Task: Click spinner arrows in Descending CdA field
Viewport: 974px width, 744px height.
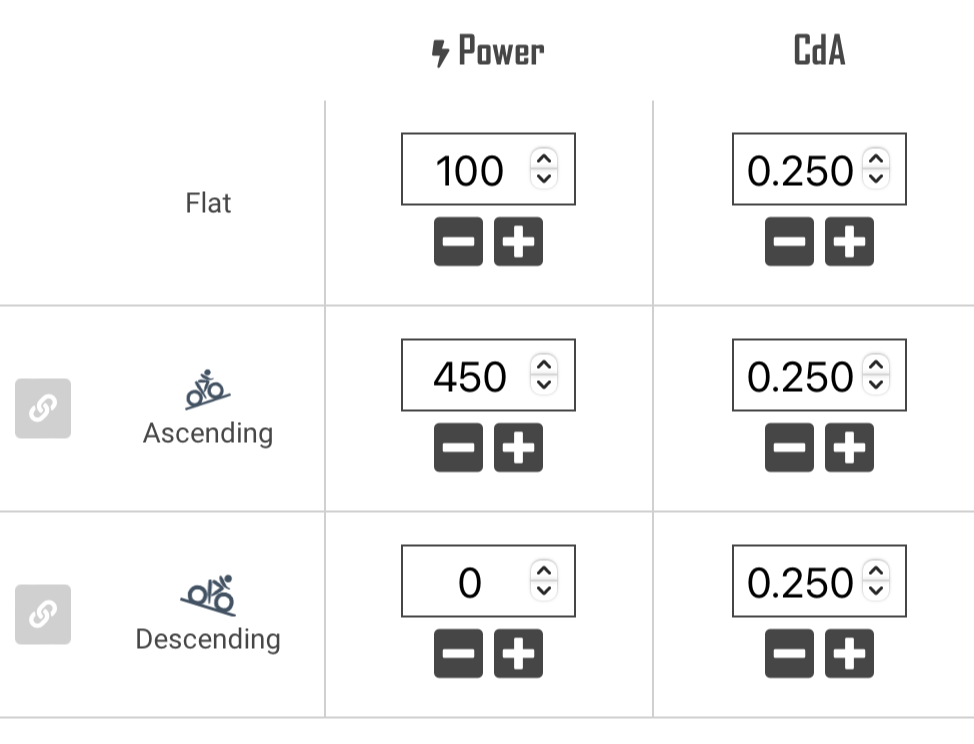Action: [875, 581]
